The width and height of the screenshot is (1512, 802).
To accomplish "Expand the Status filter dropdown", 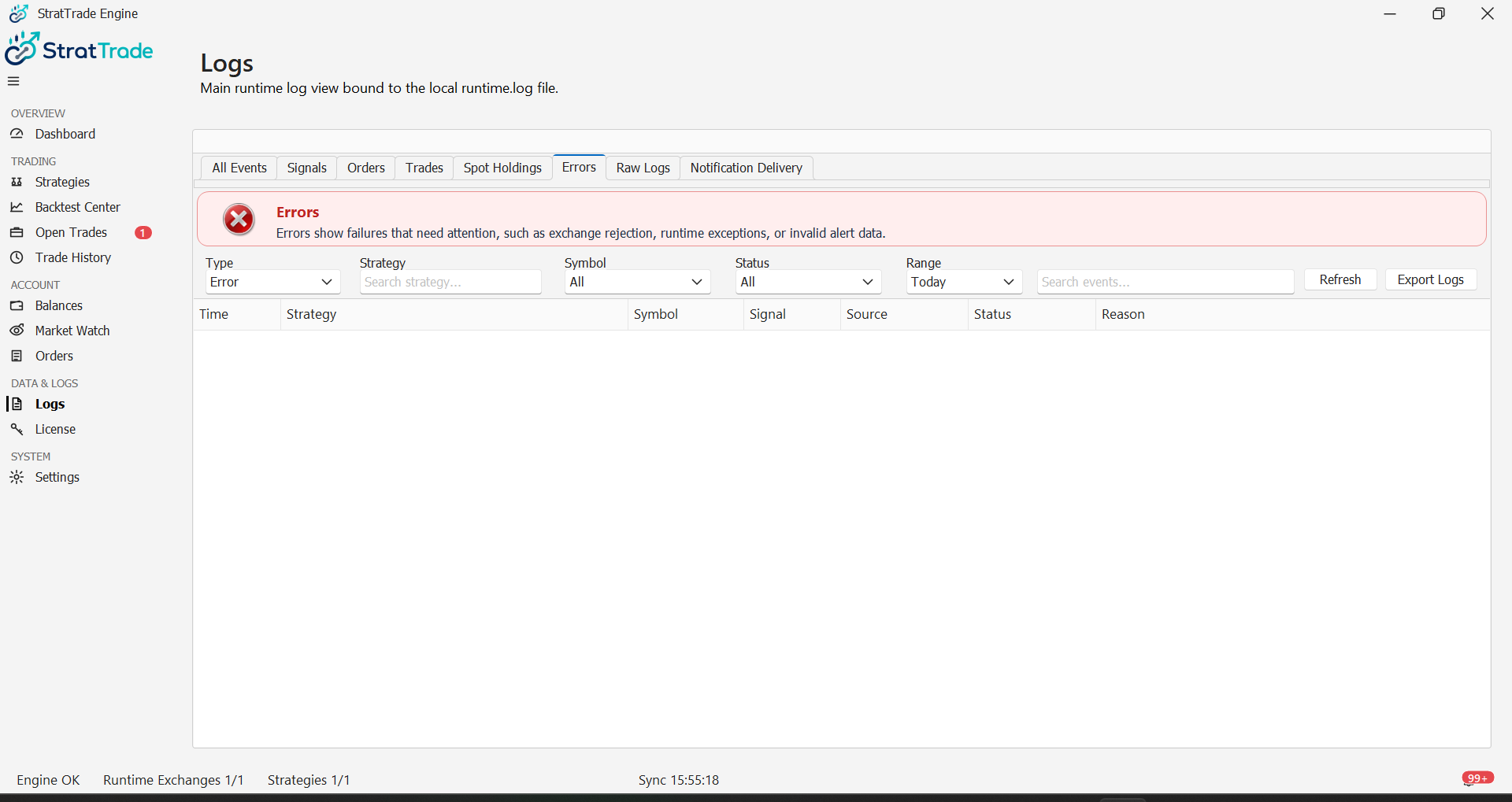I will (x=808, y=282).
